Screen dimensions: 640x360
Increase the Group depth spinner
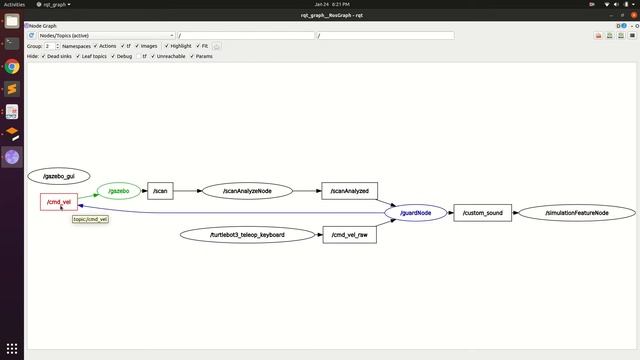coord(58,44)
